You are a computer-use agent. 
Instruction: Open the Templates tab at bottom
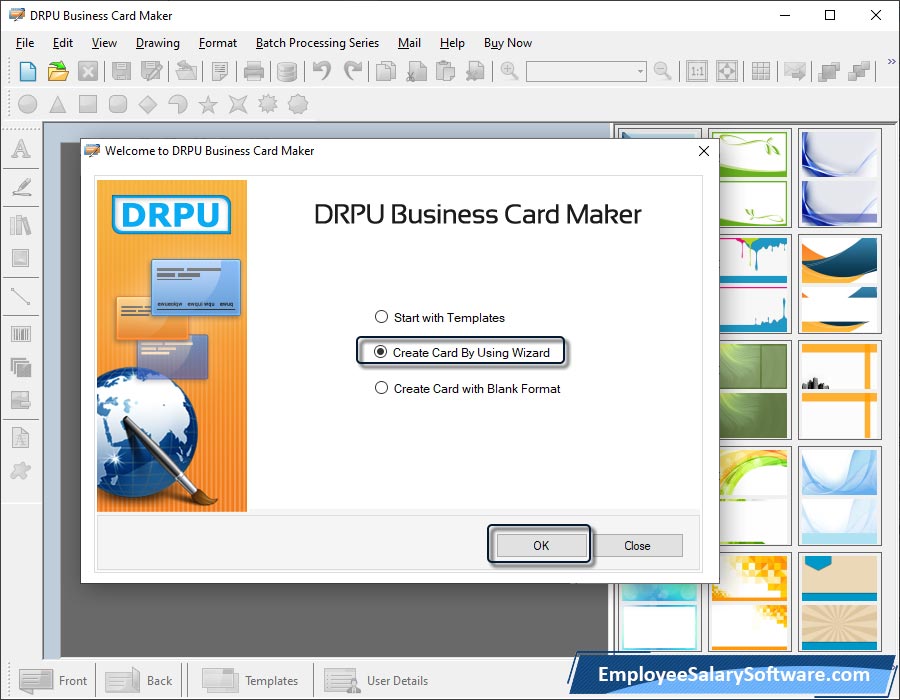click(250, 680)
